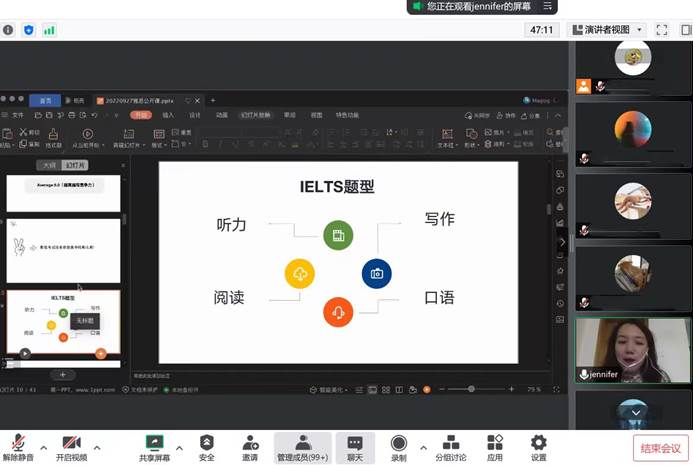Open the 文本框 text box dropdown
Screen dimensions: 693x465
(447, 138)
